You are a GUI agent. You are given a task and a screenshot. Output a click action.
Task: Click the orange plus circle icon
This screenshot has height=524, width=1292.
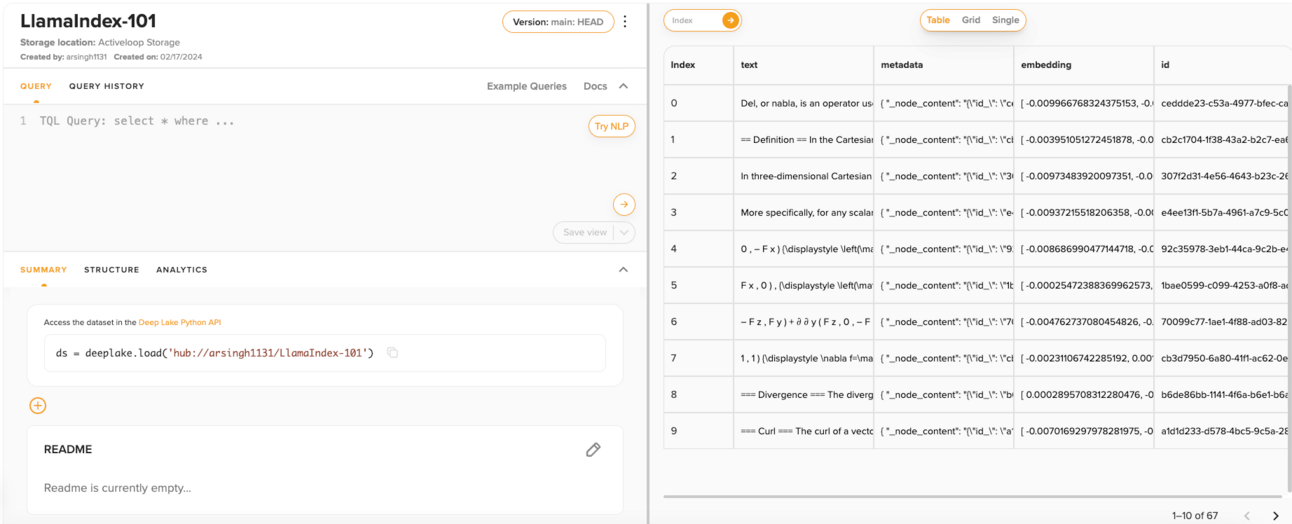pyautogui.click(x=38, y=405)
